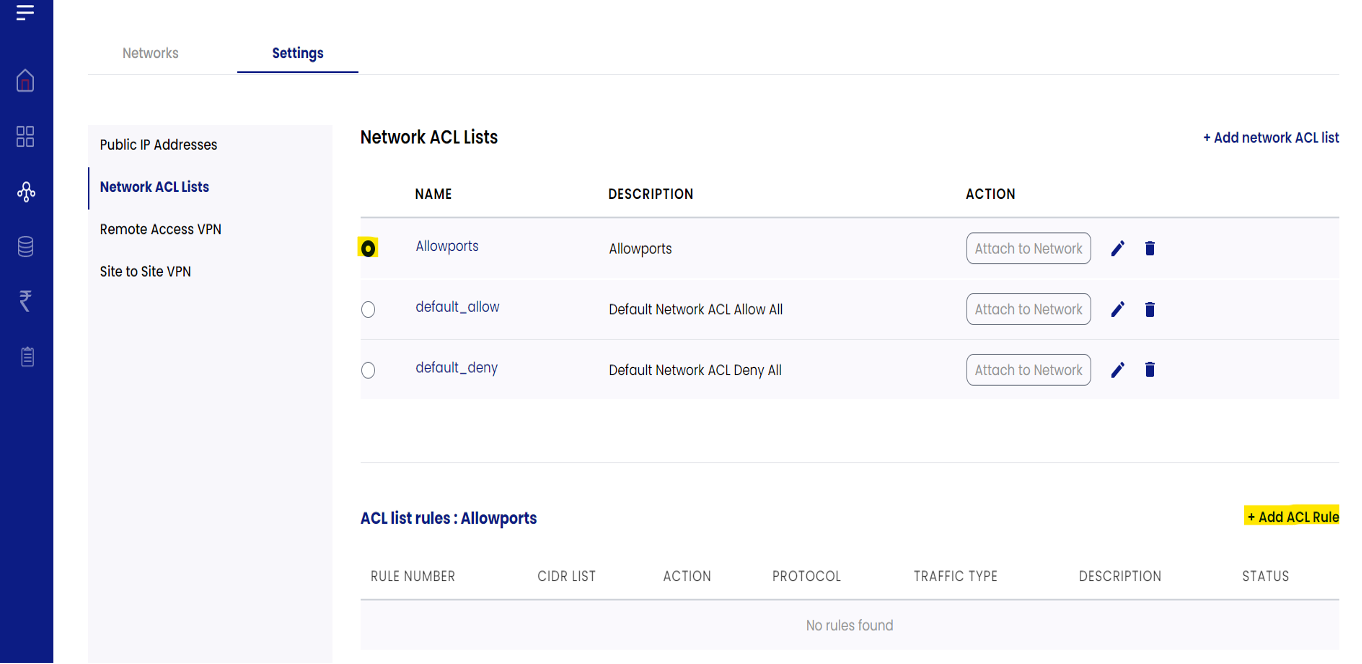Open the dashboard grid icon in sidebar
Screen dimensions: 1362x664
[x=26, y=137]
